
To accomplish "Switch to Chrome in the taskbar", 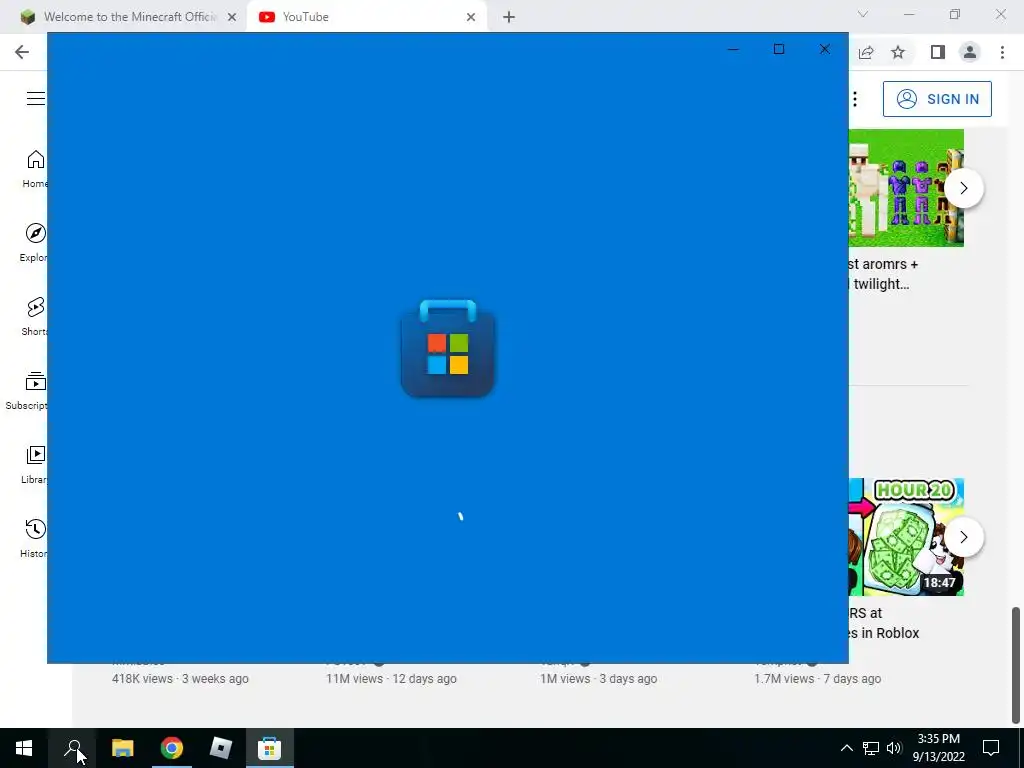I will (172, 748).
